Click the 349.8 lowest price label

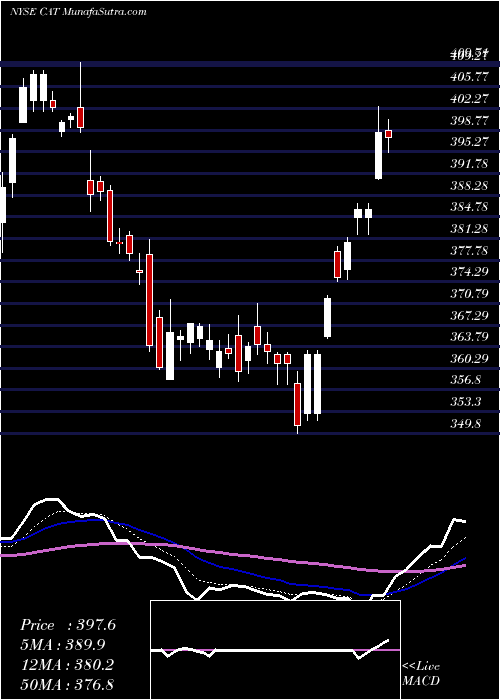[466, 424]
